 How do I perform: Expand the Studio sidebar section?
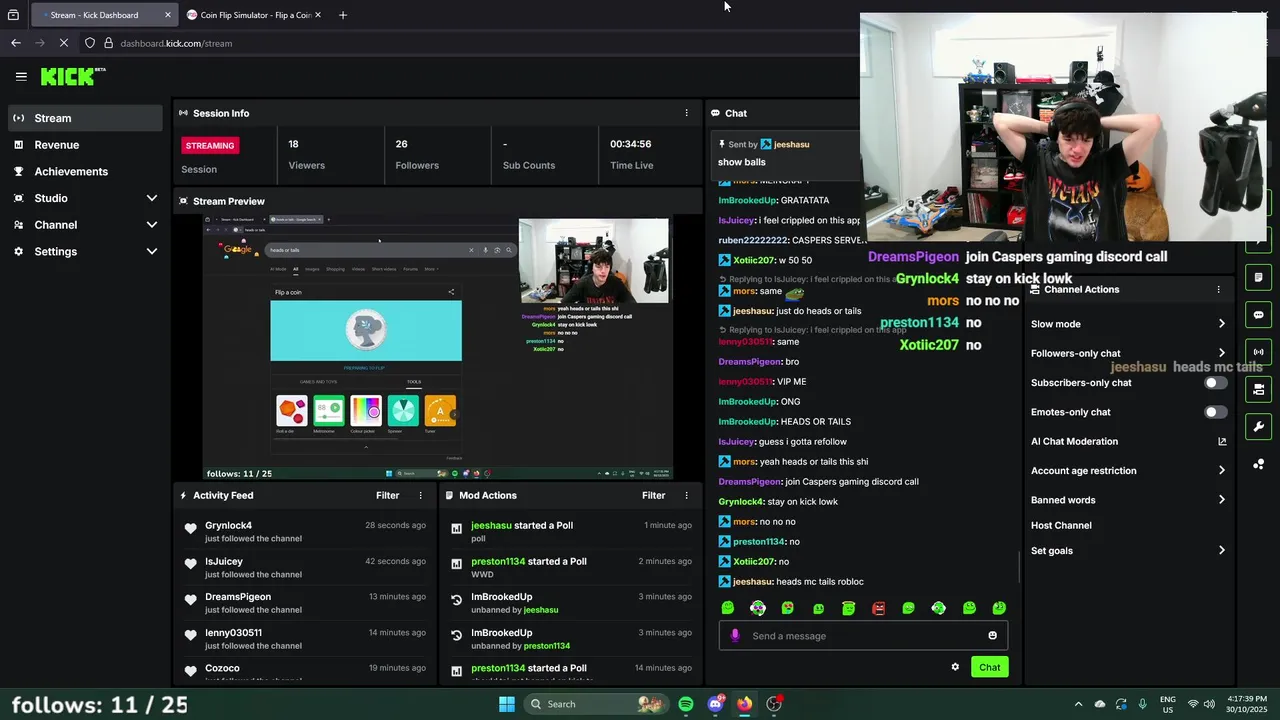(x=85, y=198)
